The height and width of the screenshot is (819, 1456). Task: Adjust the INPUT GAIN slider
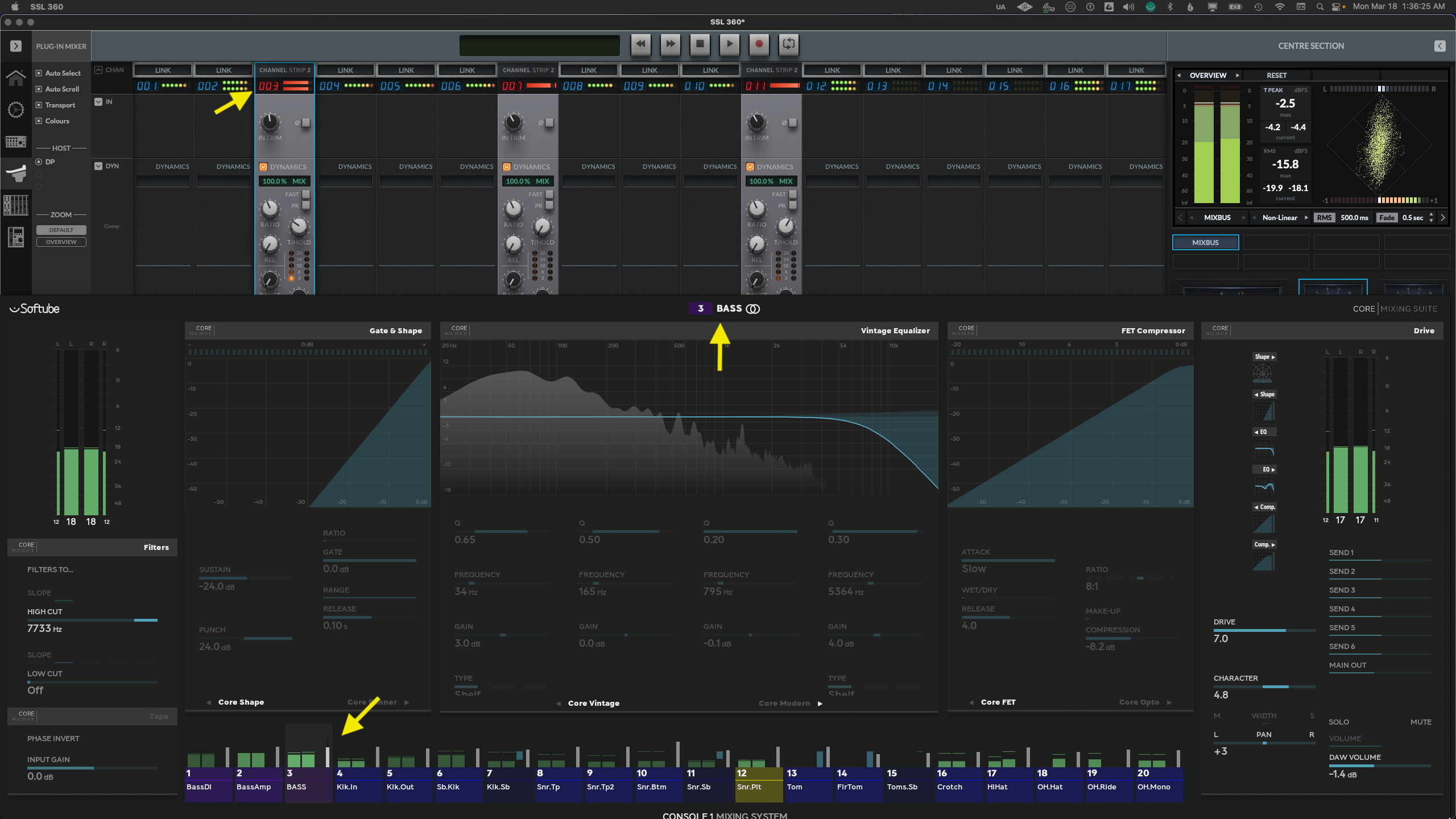coord(92,768)
